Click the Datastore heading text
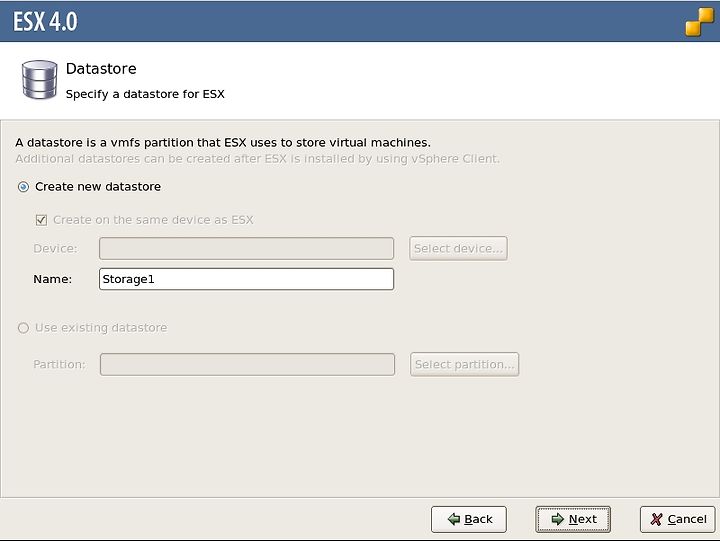 tap(101, 69)
